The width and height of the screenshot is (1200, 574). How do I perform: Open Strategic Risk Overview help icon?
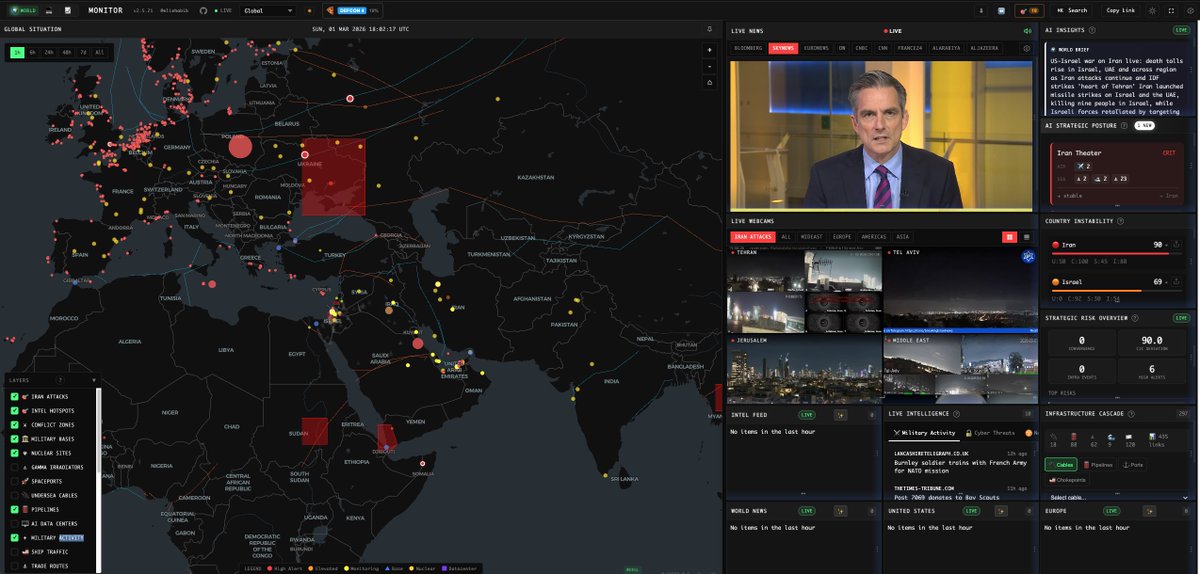pos(1134,318)
